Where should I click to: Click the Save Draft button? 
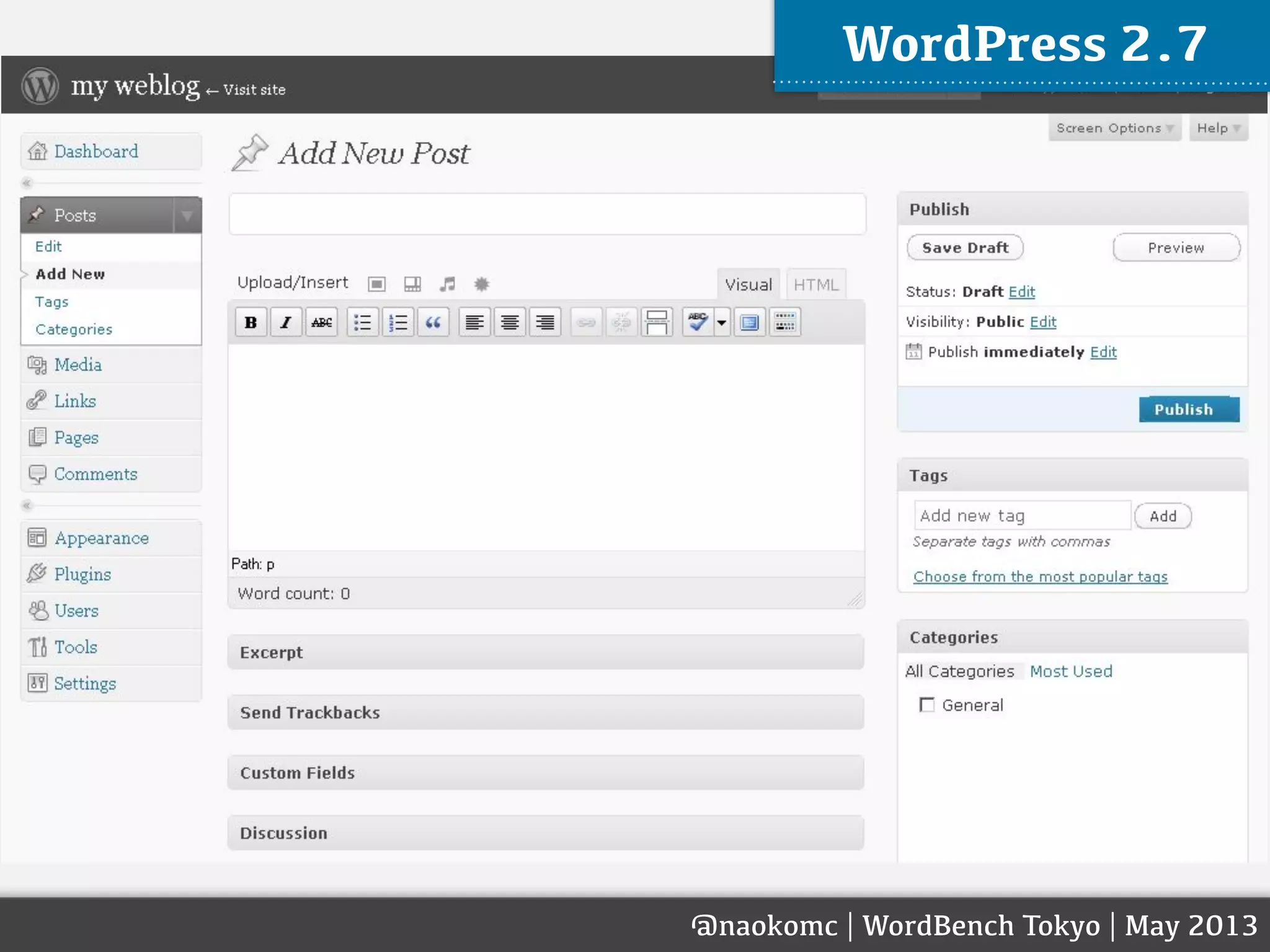click(x=965, y=248)
